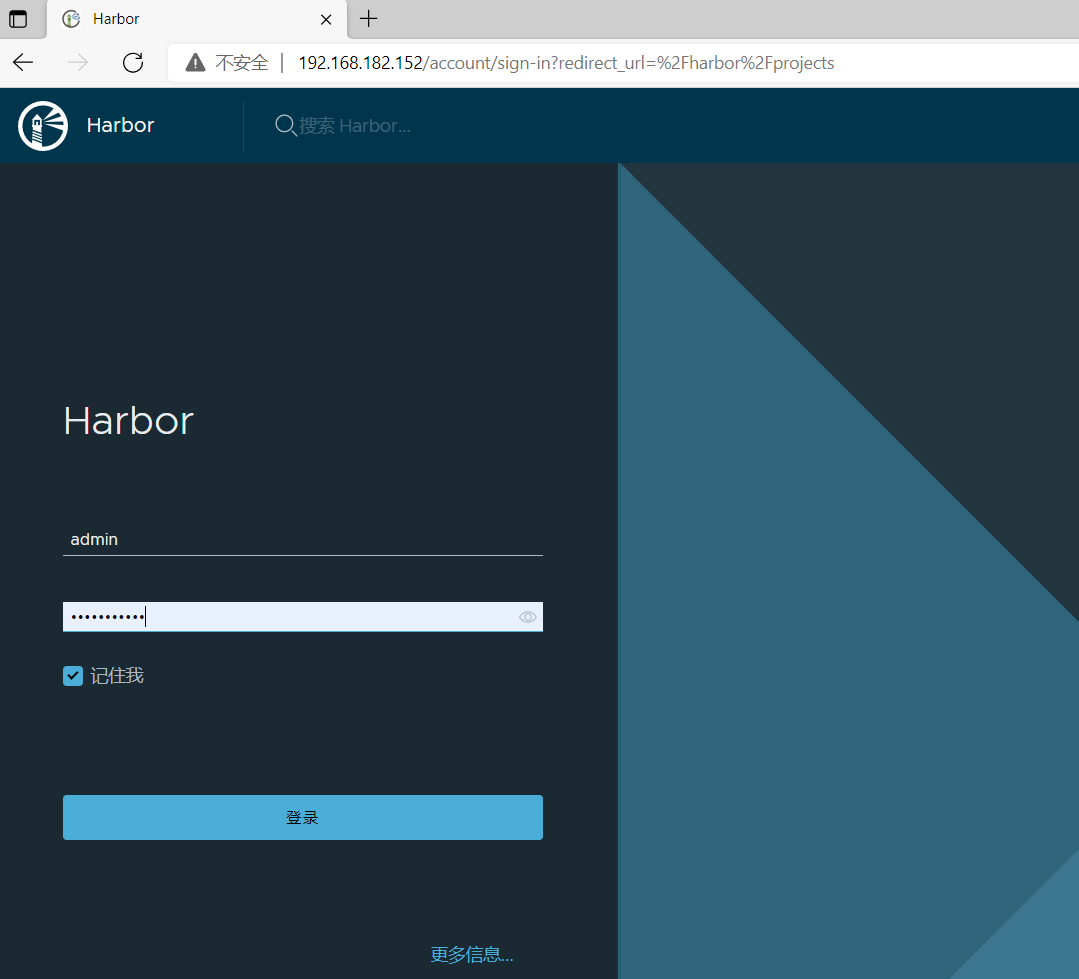Screen dimensions: 1079x979
Task: Click the 不安全 security label
Action: (242, 63)
